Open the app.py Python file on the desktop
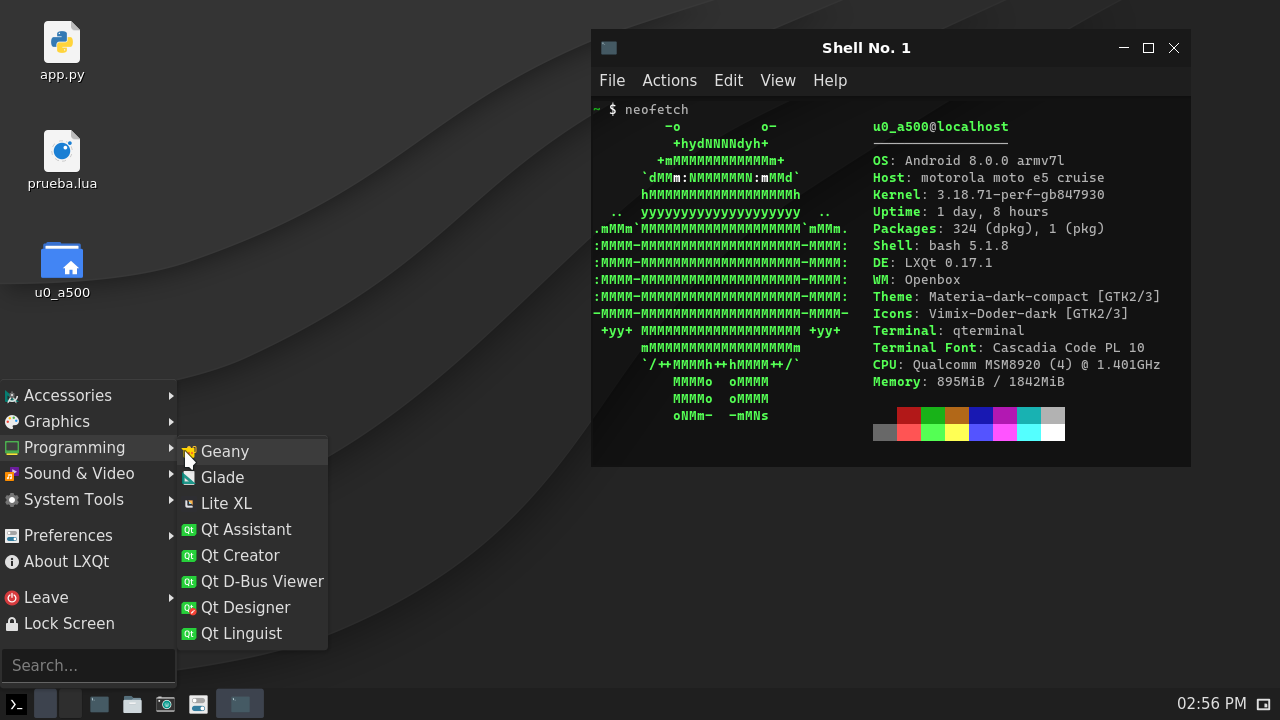 [62, 44]
